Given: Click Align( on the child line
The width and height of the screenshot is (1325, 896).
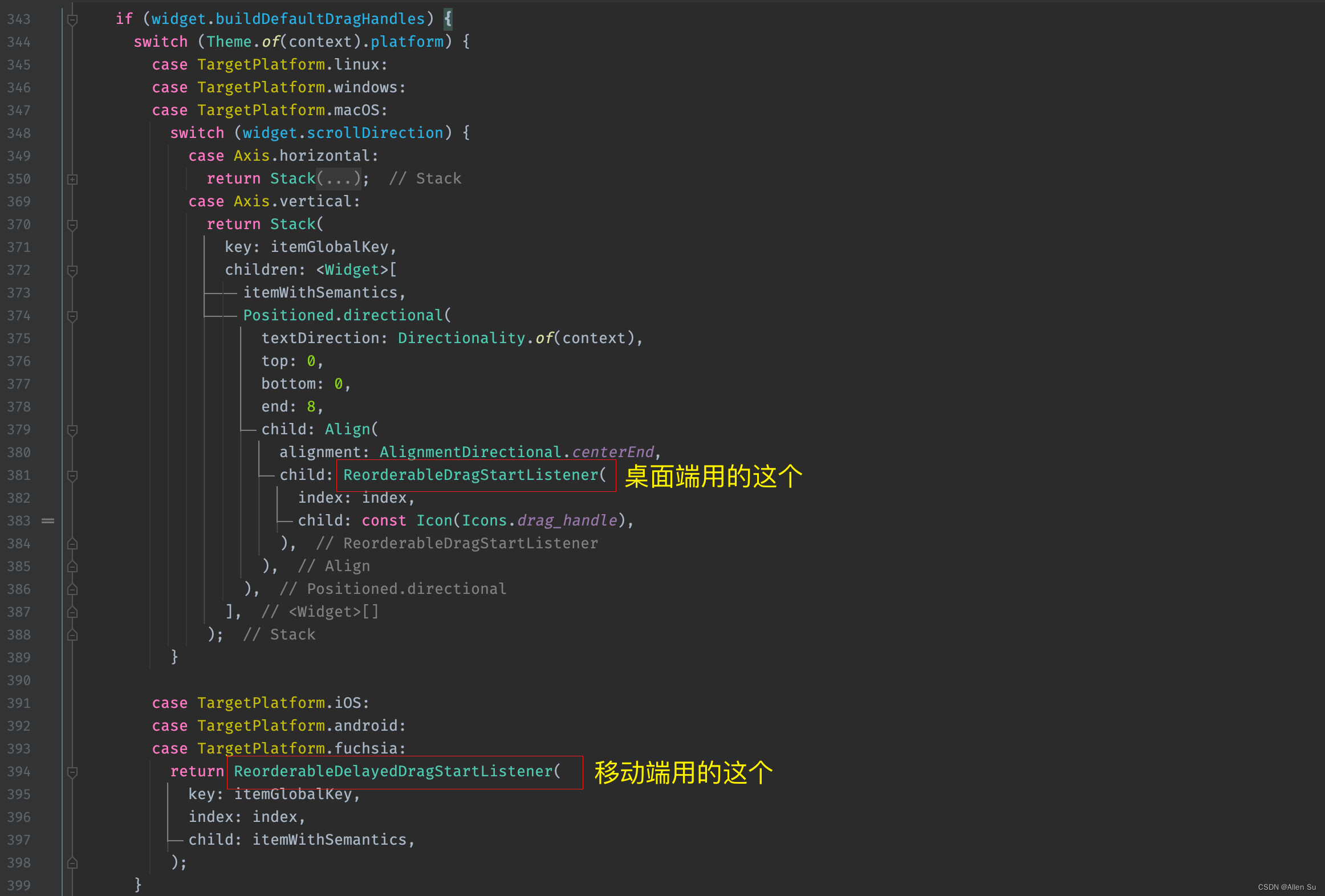Looking at the screenshot, I should [x=352, y=430].
